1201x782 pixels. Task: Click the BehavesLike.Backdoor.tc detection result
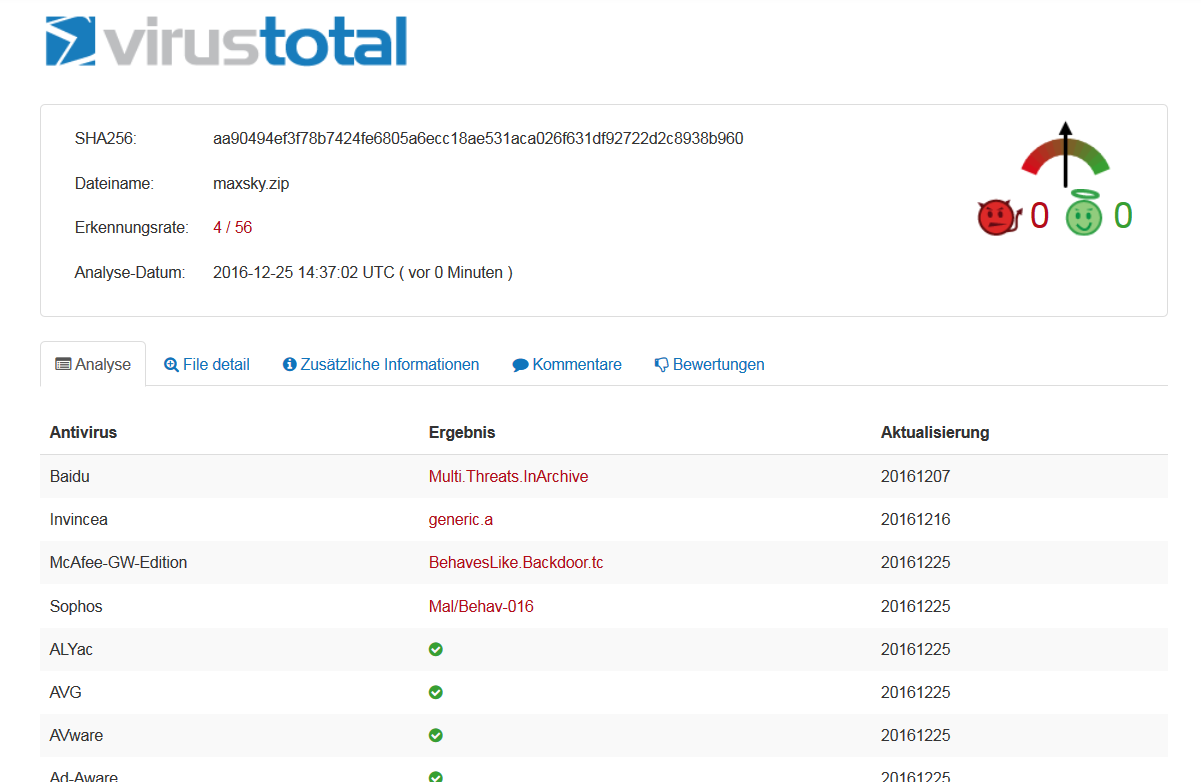[x=516, y=563]
